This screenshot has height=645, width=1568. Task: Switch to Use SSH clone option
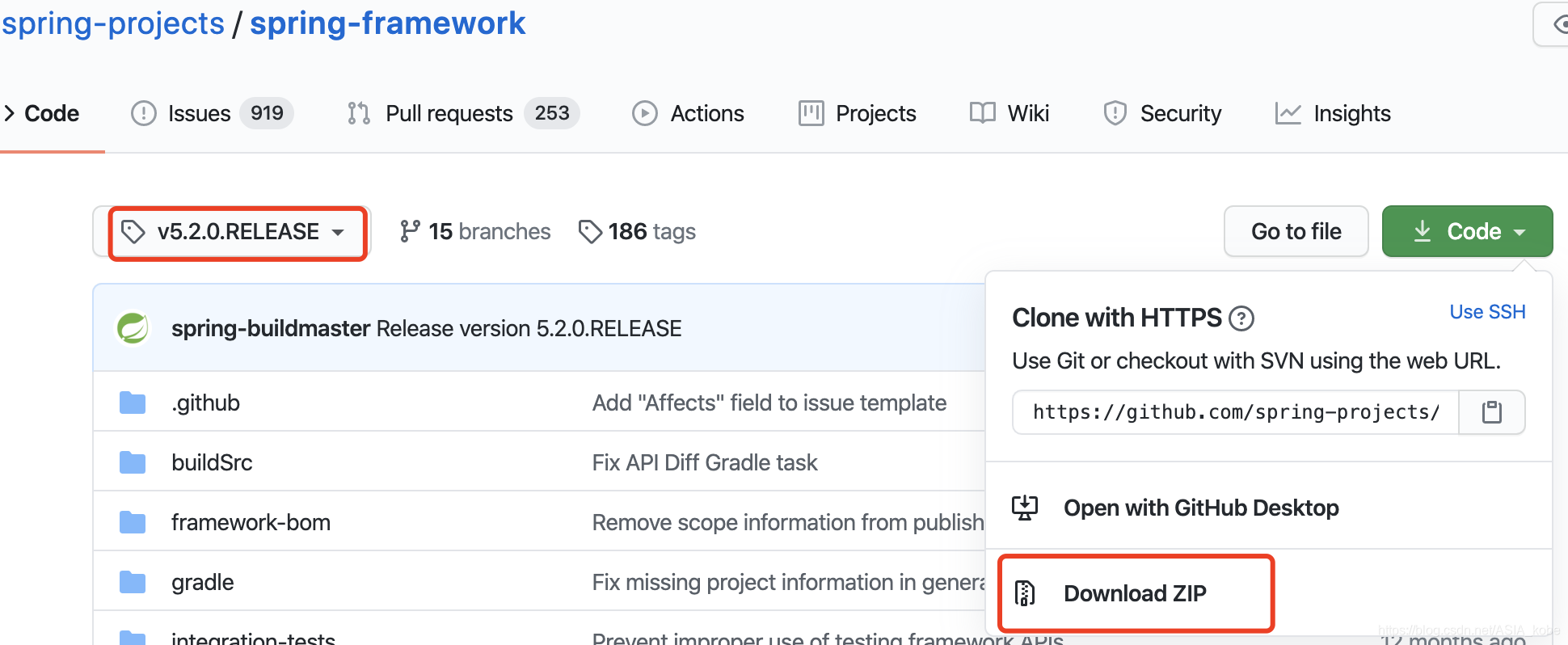coord(1487,312)
